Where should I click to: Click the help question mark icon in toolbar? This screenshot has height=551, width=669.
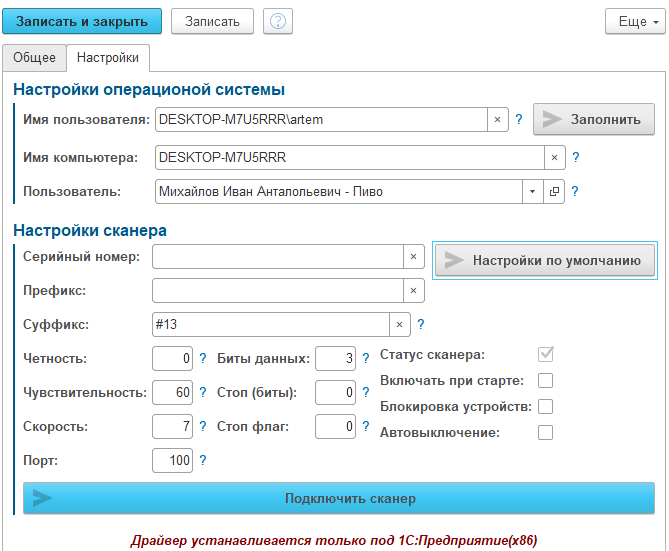pyautogui.click(x=278, y=21)
